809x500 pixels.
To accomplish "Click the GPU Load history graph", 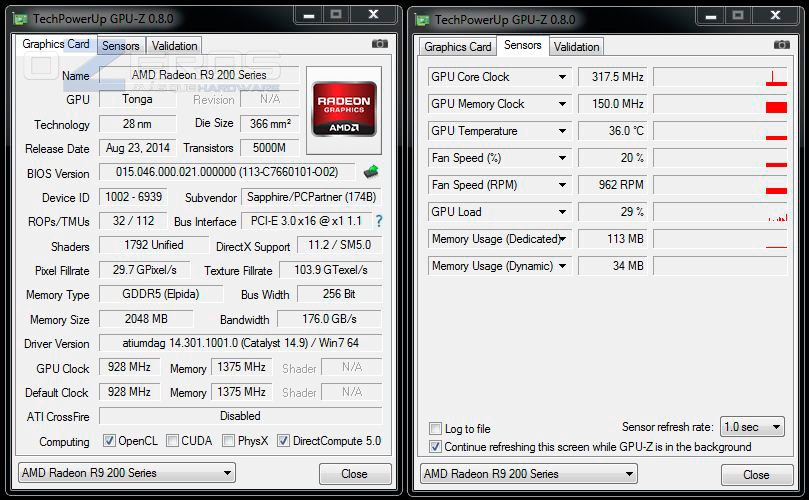I will [x=720, y=212].
